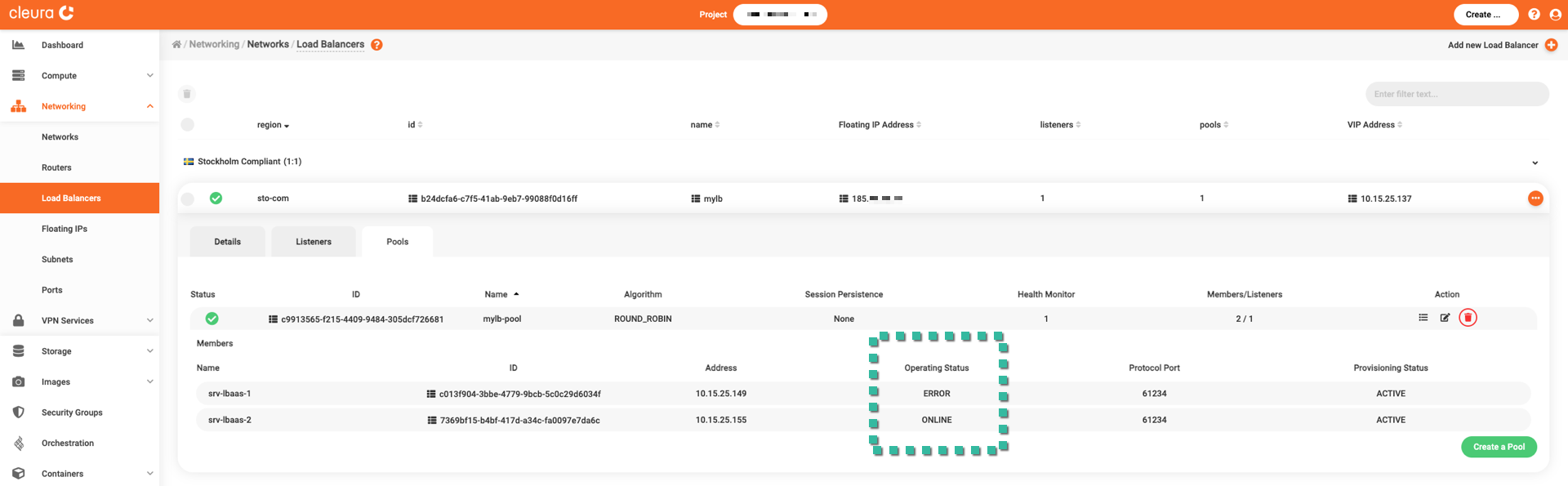The width and height of the screenshot is (1568, 486).
Task: Click the icon beside mylb name
Action: point(696,198)
